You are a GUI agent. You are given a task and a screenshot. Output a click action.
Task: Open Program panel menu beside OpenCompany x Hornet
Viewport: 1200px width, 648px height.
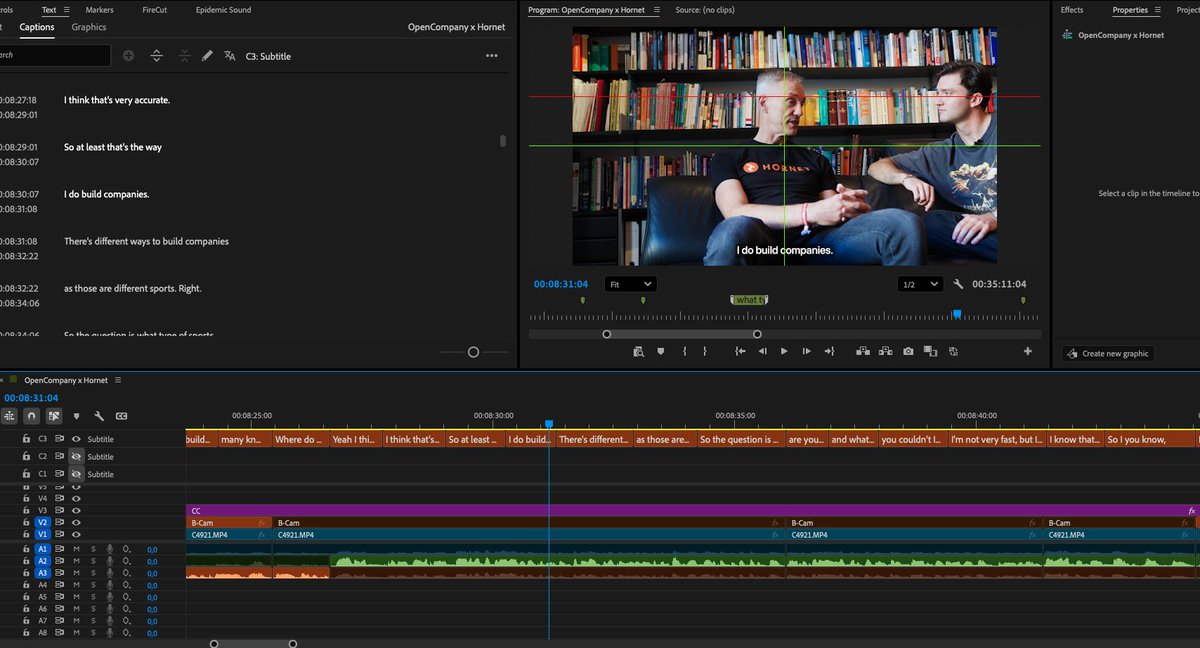tap(655, 10)
